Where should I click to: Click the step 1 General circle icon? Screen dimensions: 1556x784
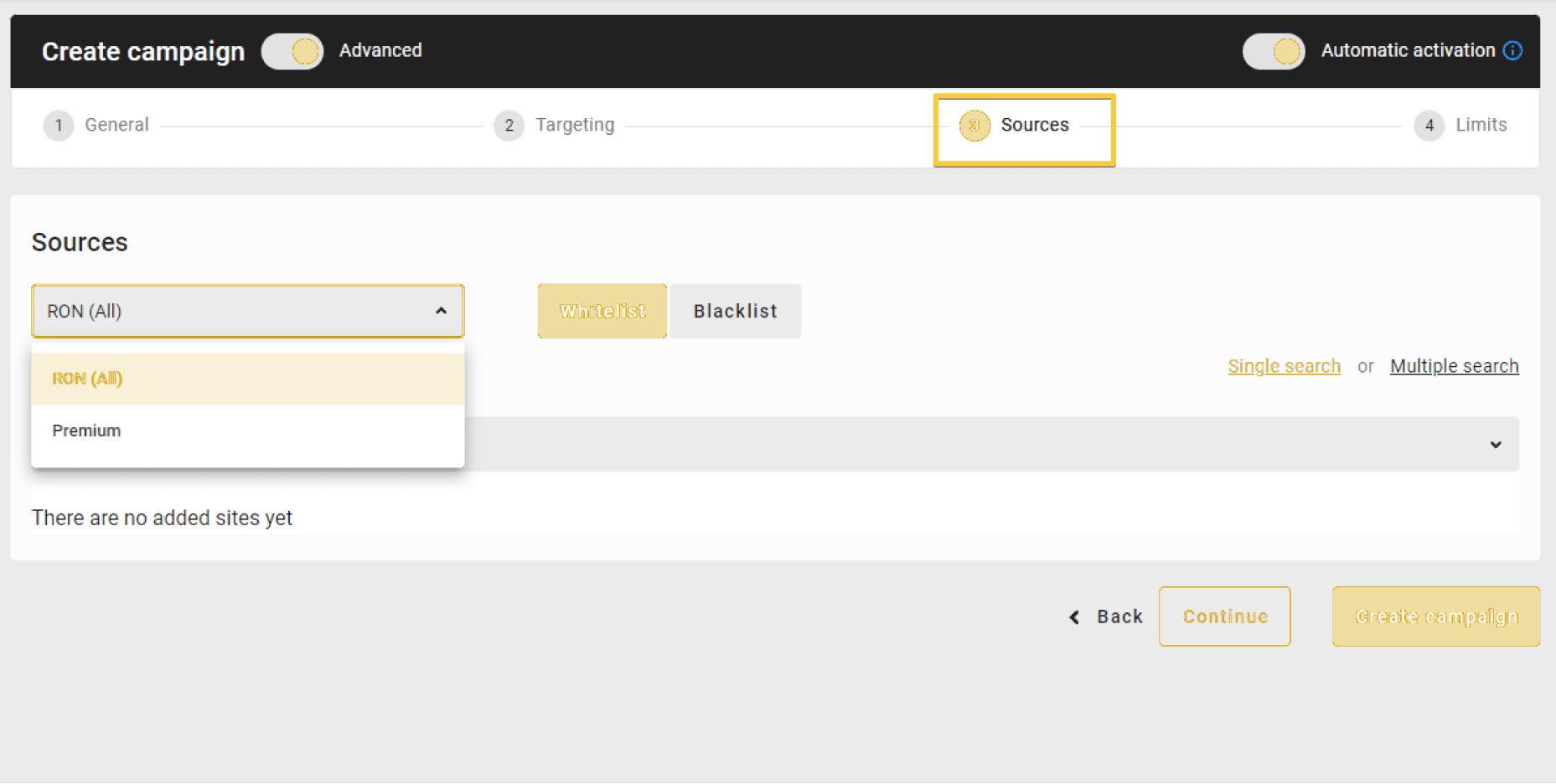tap(58, 126)
